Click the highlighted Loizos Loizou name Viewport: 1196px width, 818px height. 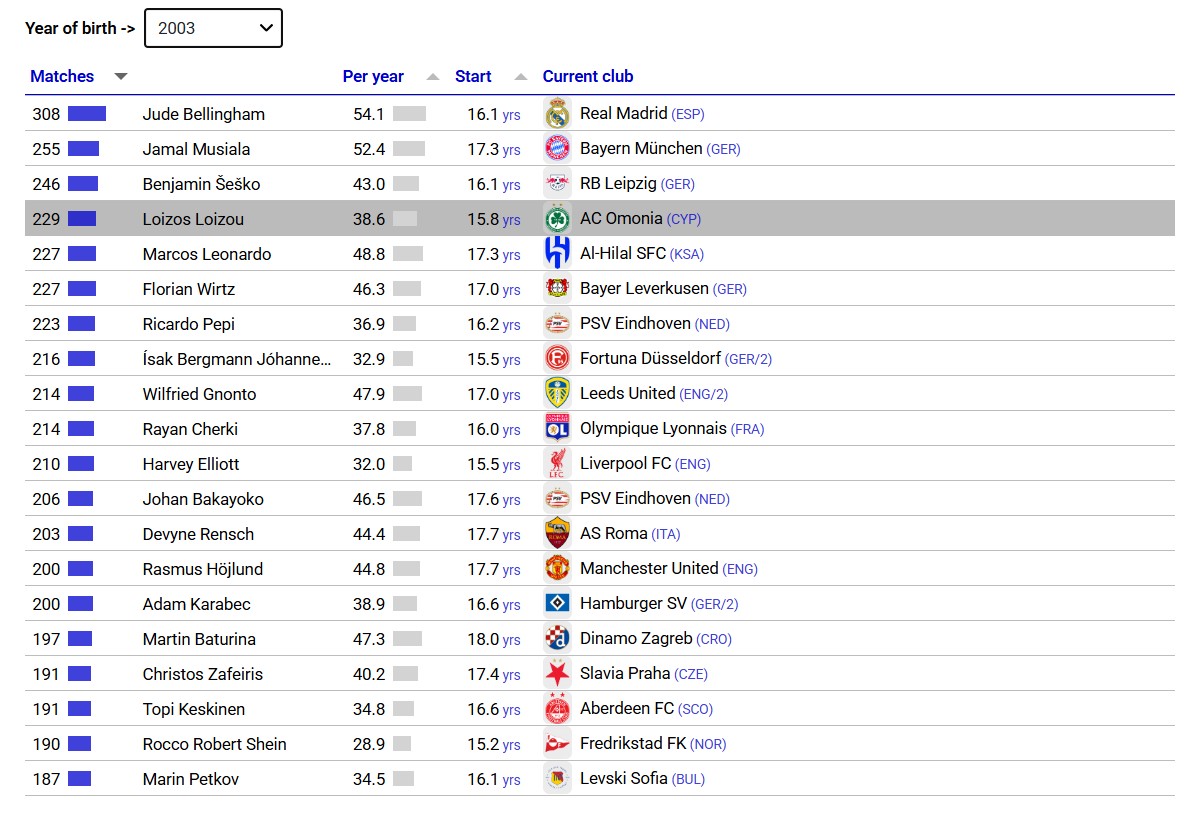point(193,219)
